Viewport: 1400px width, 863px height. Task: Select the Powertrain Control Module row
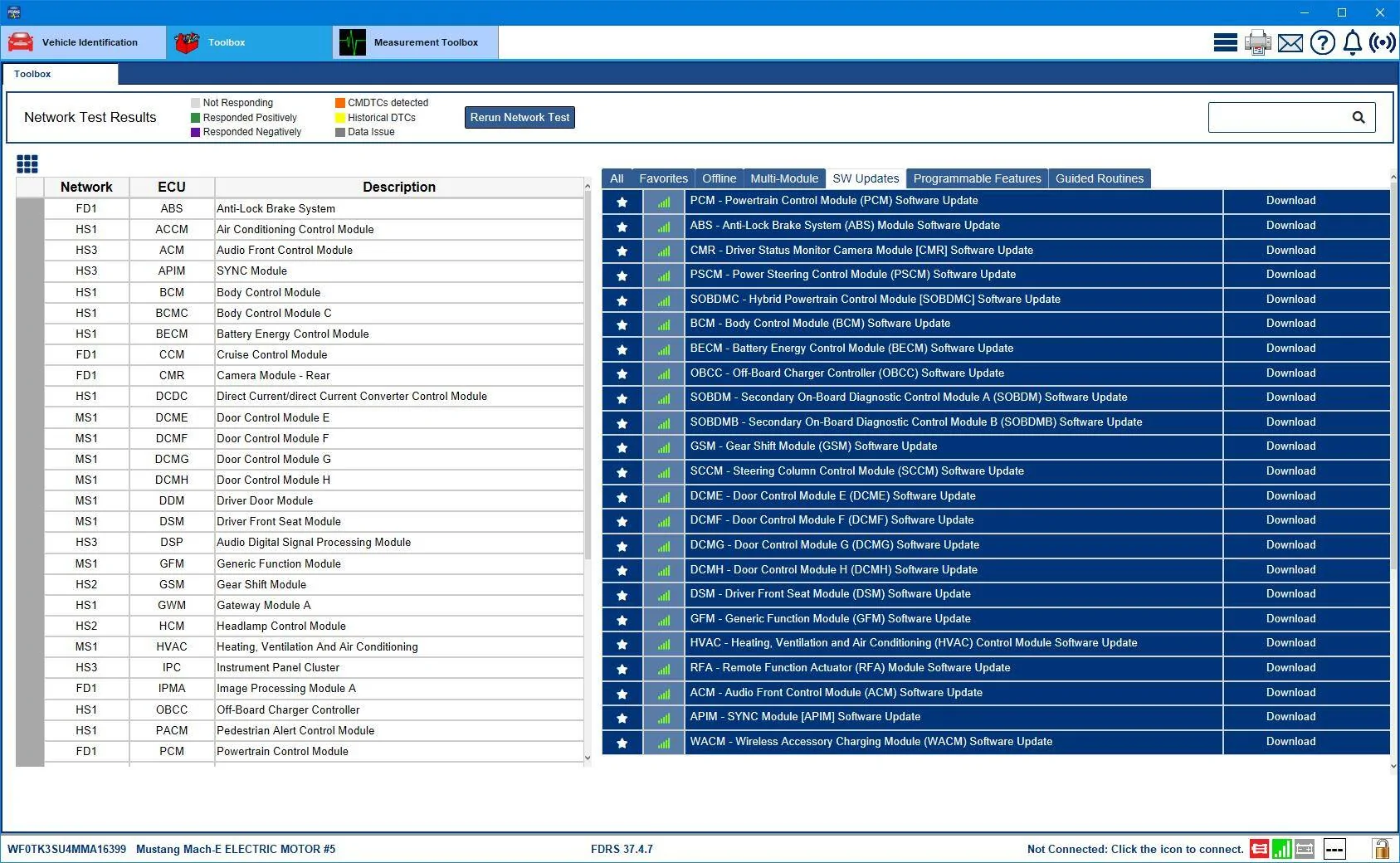(300, 751)
